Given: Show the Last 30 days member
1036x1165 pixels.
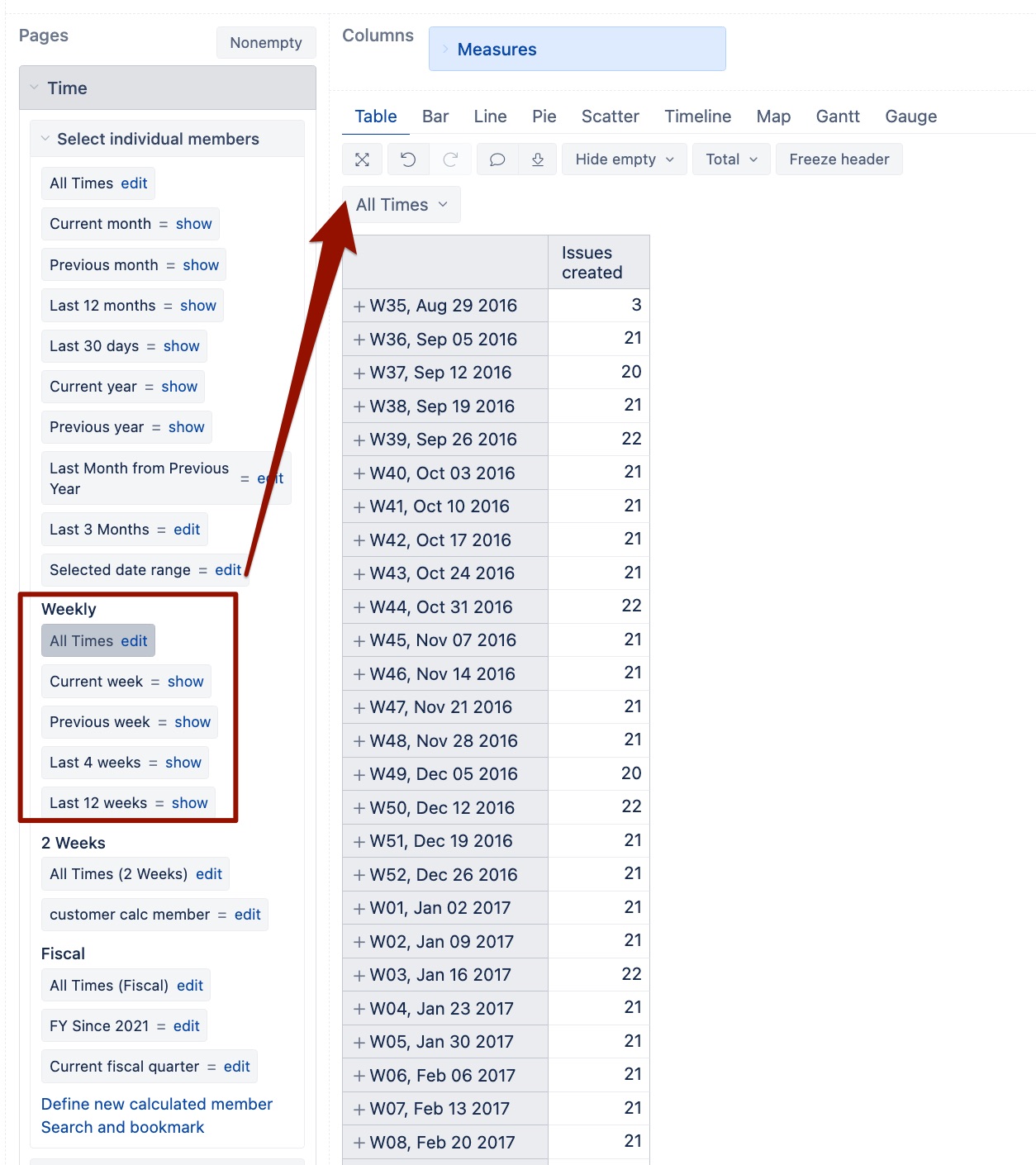Looking at the screenshot, I should [x=182, y=346].
